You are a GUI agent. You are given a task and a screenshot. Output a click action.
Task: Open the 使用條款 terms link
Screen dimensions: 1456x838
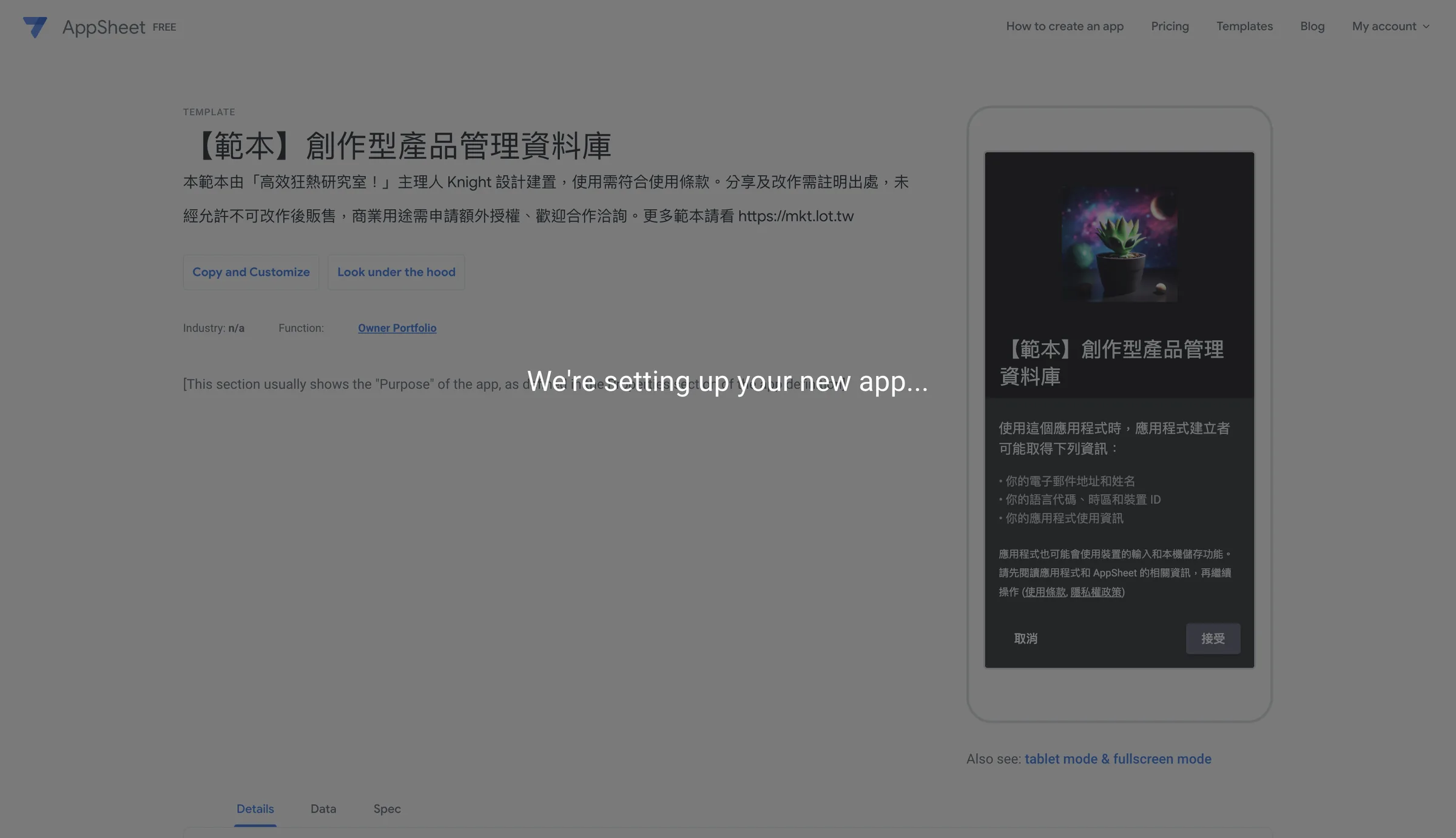[x=1045, y=592]
